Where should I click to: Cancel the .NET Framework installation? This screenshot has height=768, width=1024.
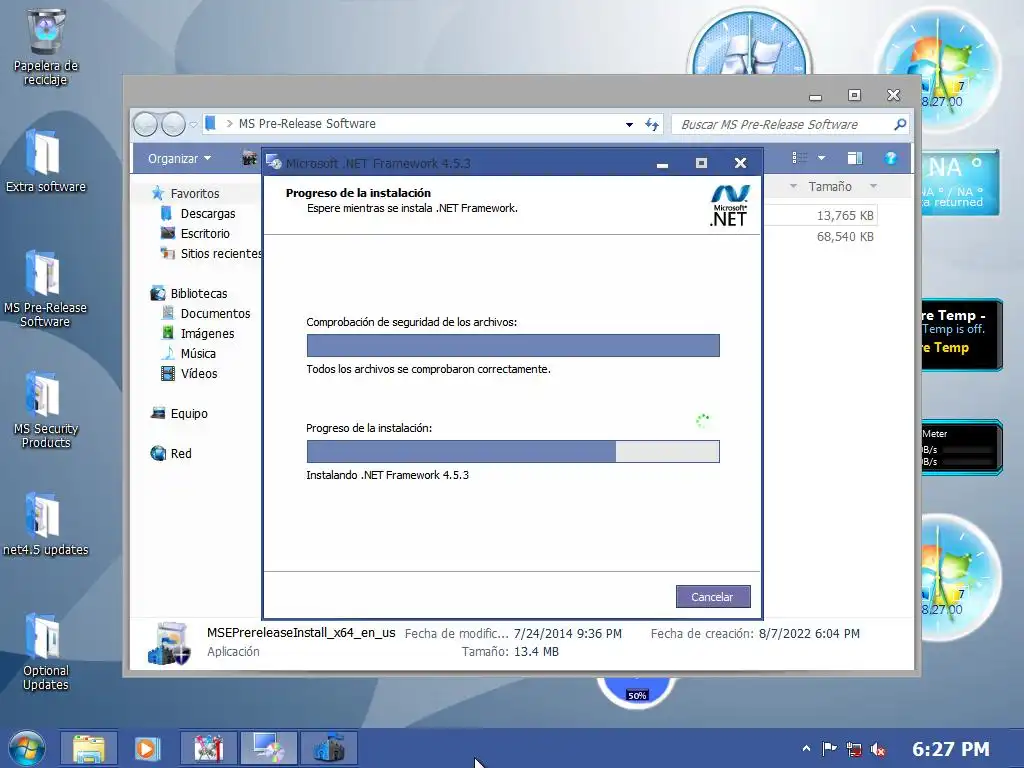tap(712, 596)
